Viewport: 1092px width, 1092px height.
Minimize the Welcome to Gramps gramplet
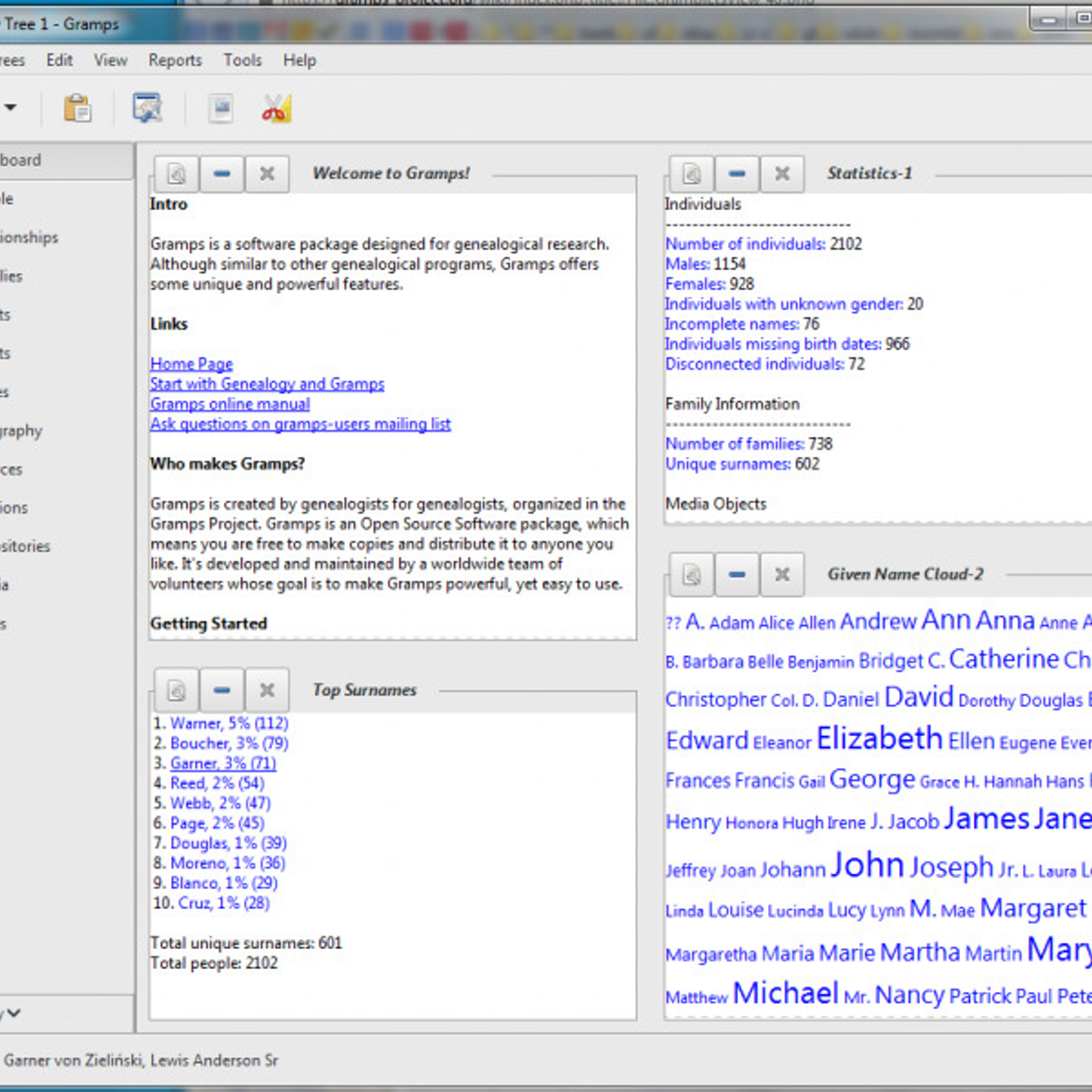221,174
